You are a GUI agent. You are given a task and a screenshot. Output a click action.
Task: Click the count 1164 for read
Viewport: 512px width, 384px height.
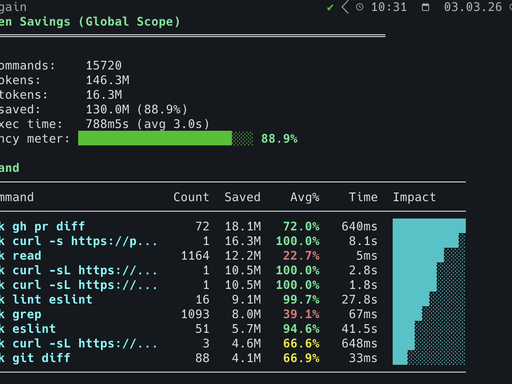tap(195, 256)
